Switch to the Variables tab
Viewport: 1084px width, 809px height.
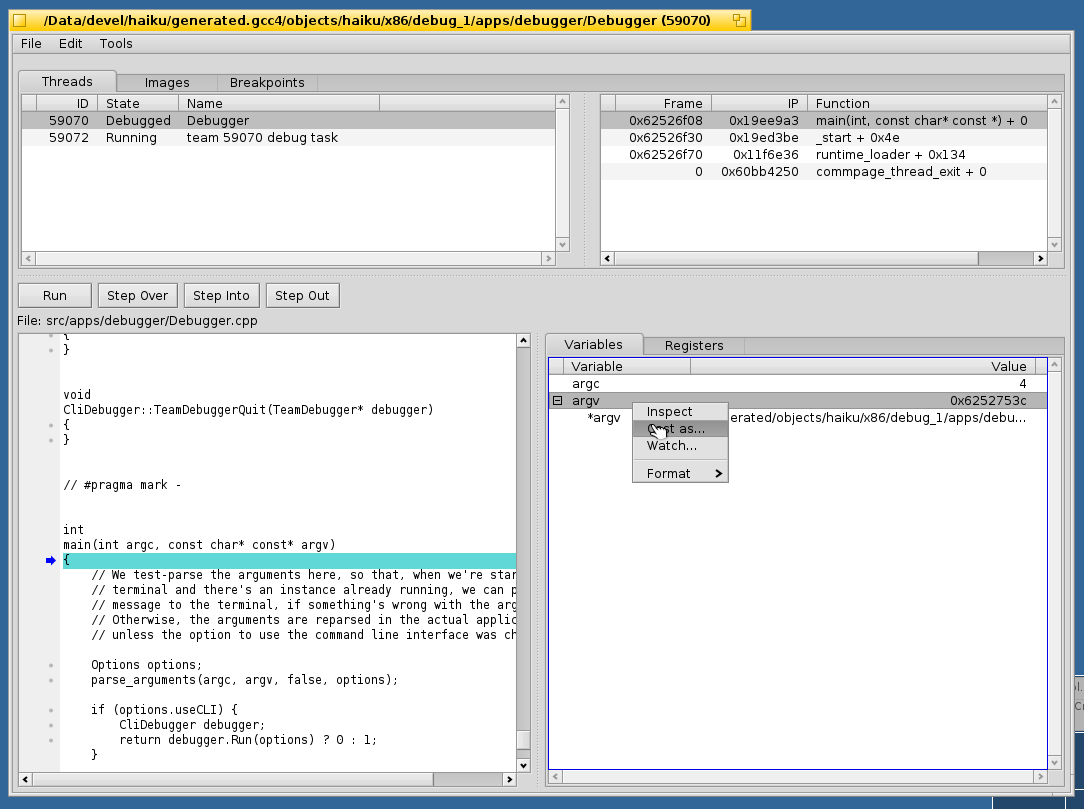594,344
